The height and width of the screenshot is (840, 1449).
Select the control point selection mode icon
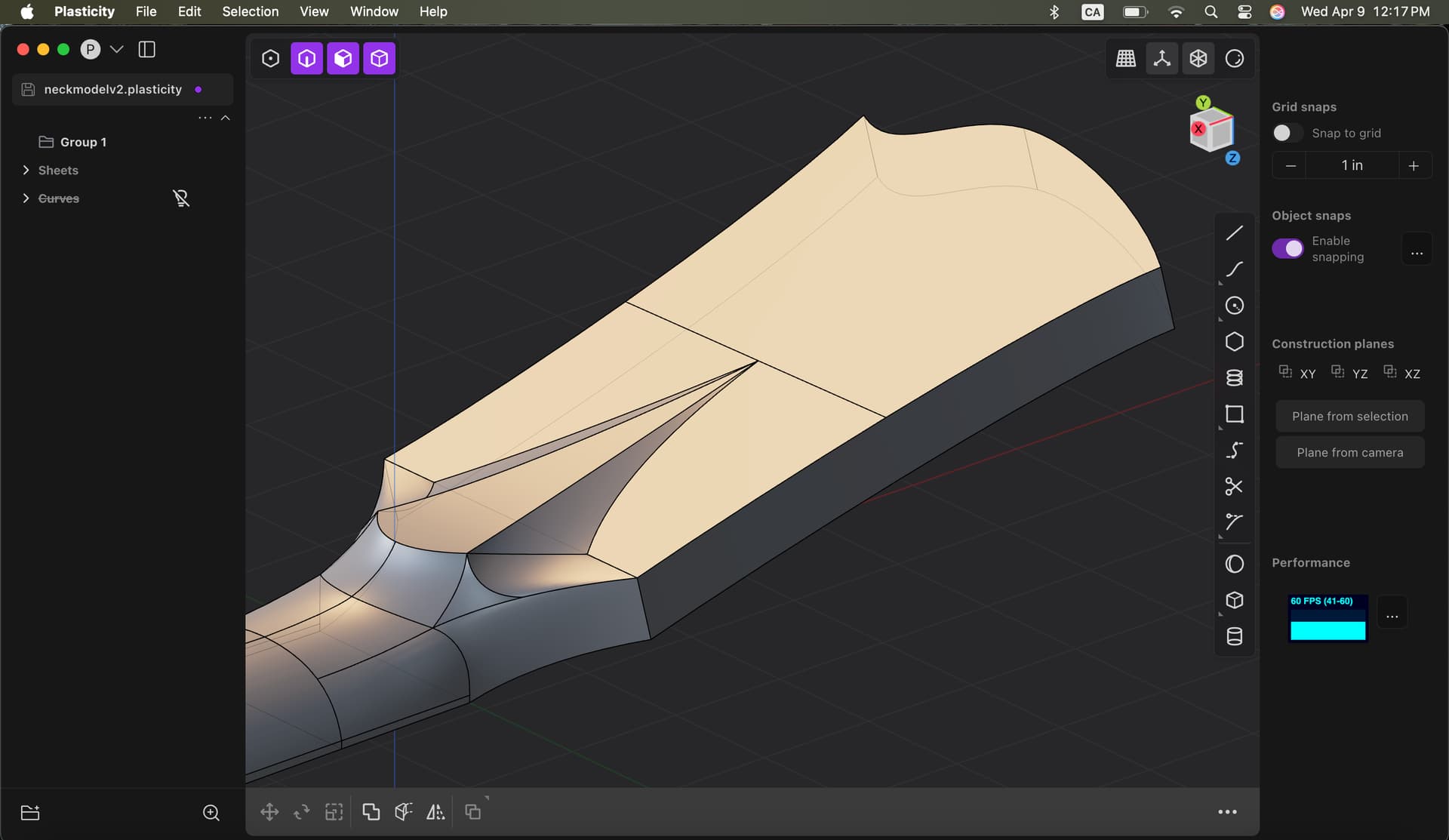pos(270,58)
